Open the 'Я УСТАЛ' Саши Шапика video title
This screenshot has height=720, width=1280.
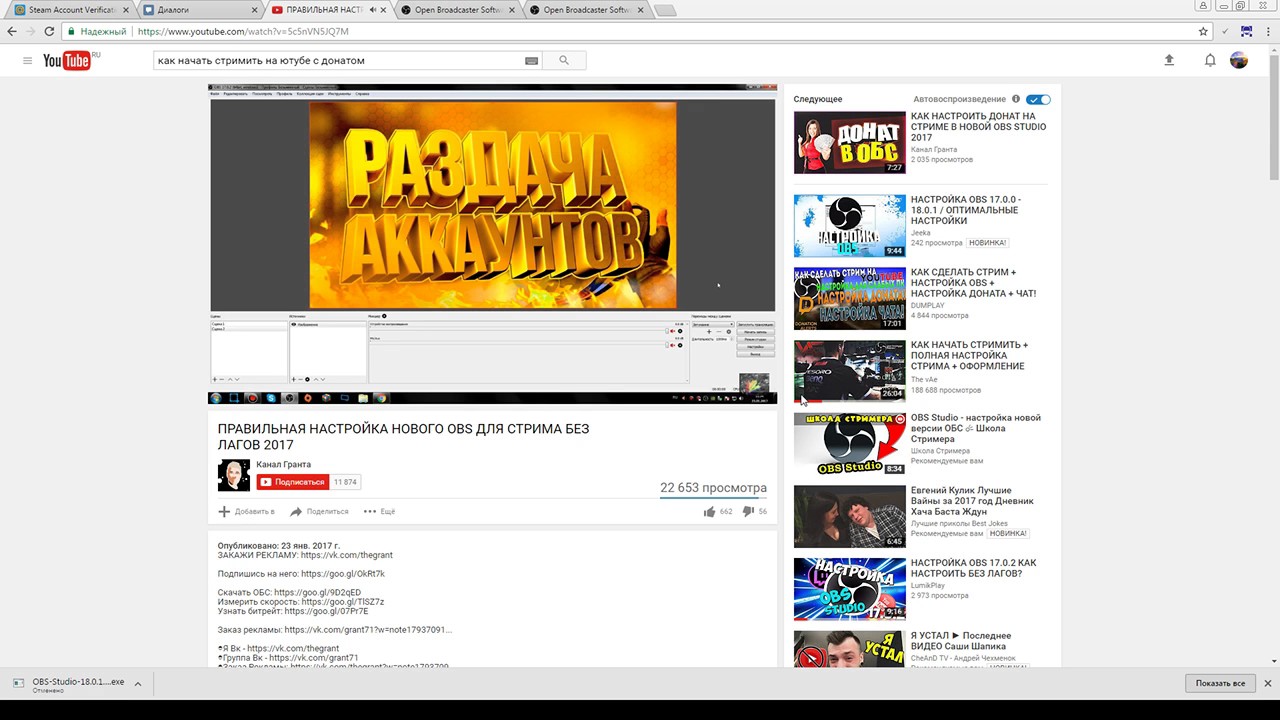pyautogui.click(x=961, y=641)
